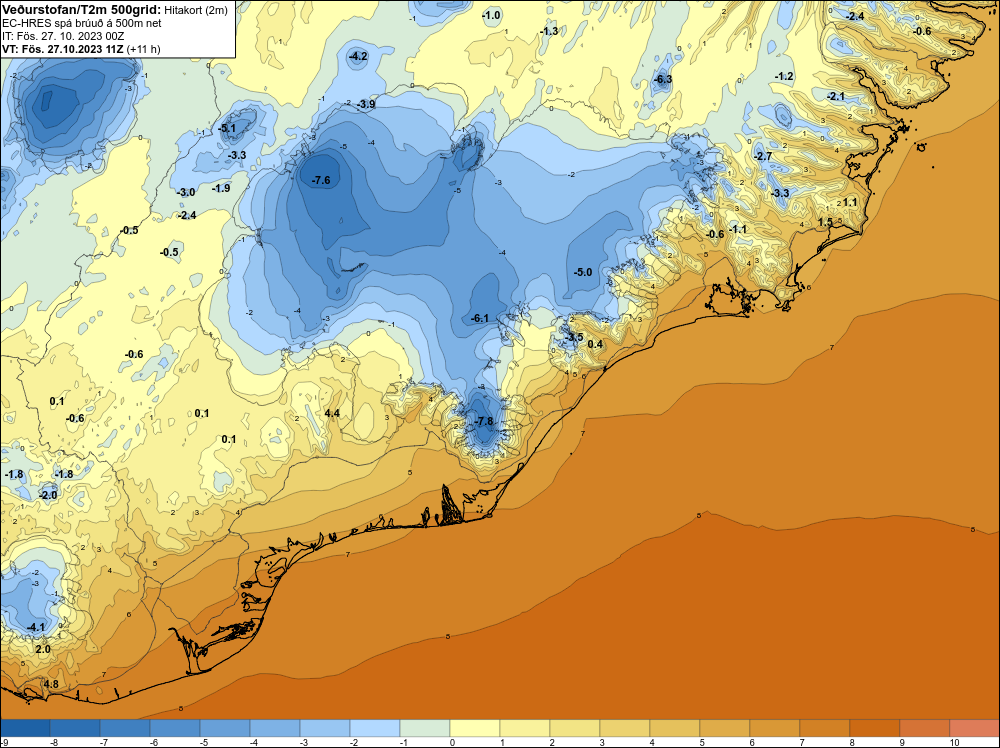Select the -6.1 temperature label

(x=480, y=318)
